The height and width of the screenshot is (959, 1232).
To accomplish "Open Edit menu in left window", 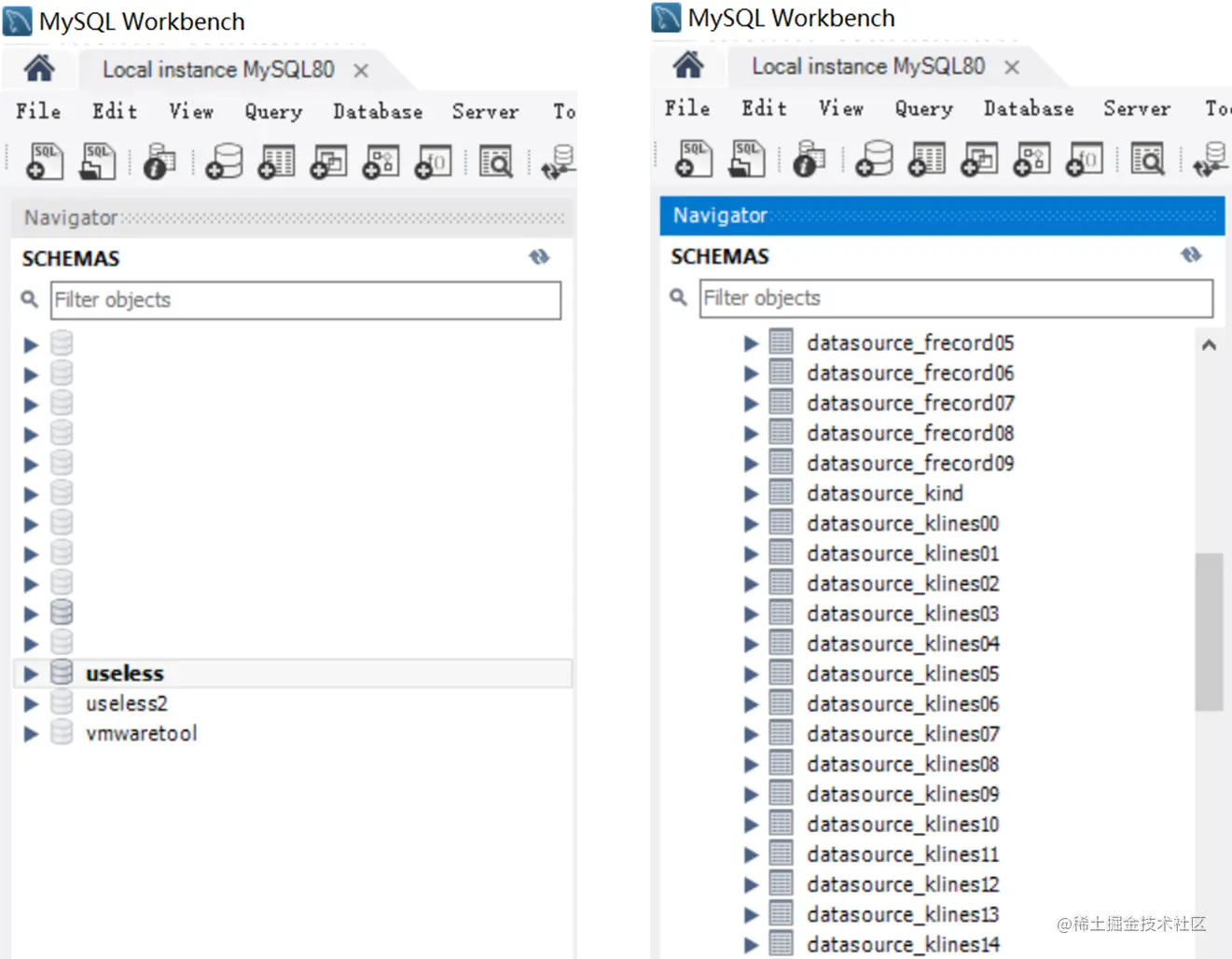I will [115, 111].
